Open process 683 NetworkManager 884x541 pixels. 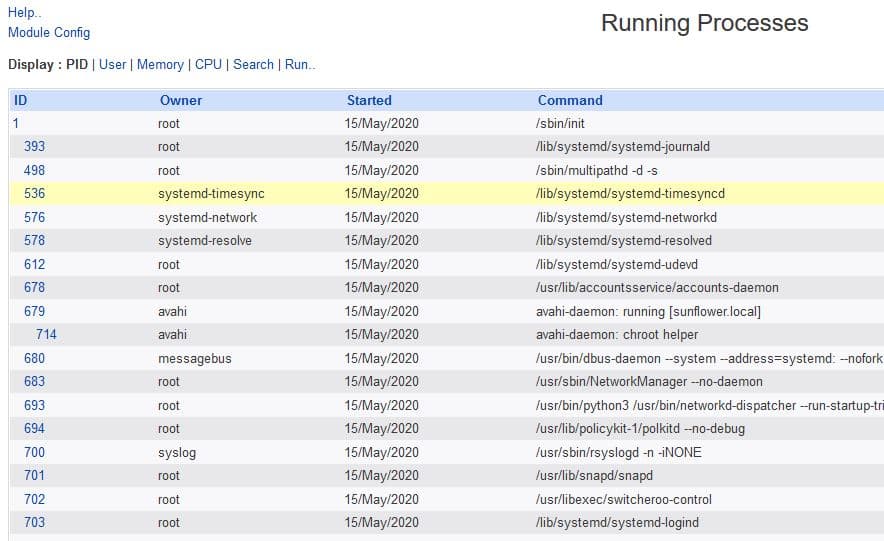[34, 381]
